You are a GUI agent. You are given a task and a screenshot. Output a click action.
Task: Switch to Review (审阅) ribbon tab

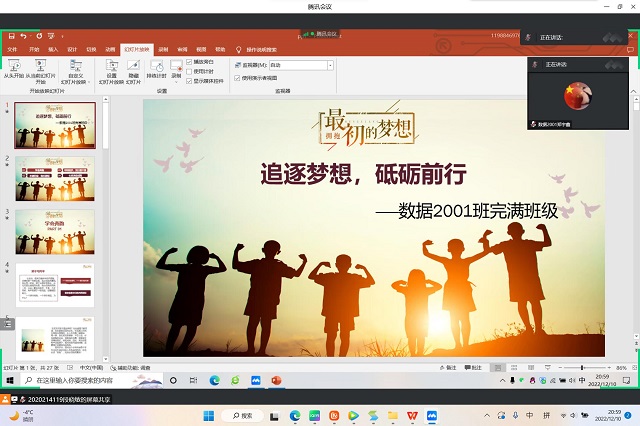point(182,49)
